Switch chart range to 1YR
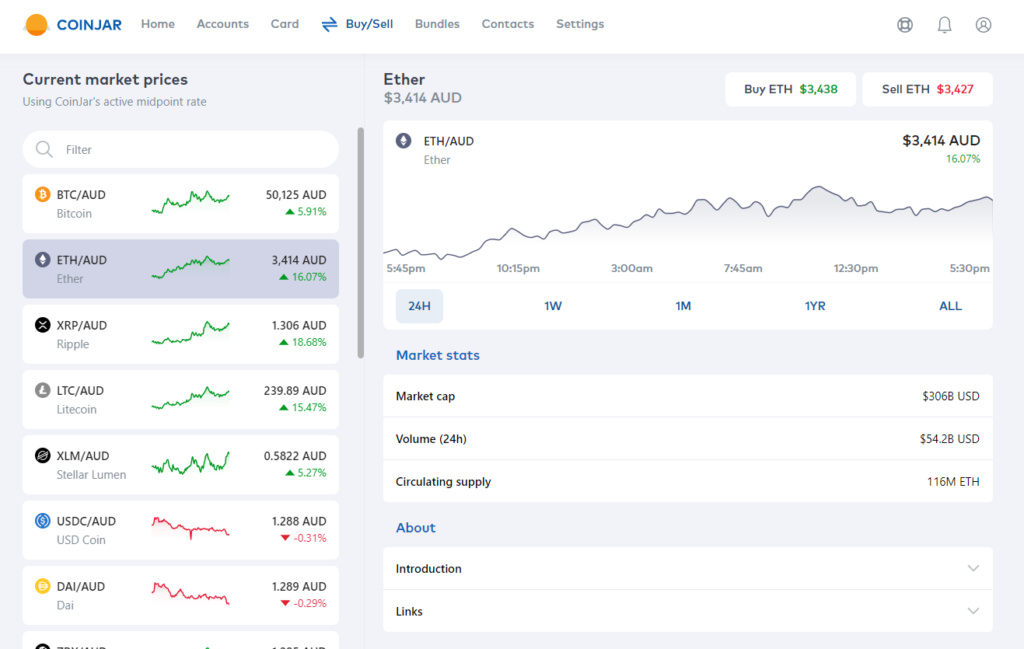The image size is (1024, 649). point(815,306)
